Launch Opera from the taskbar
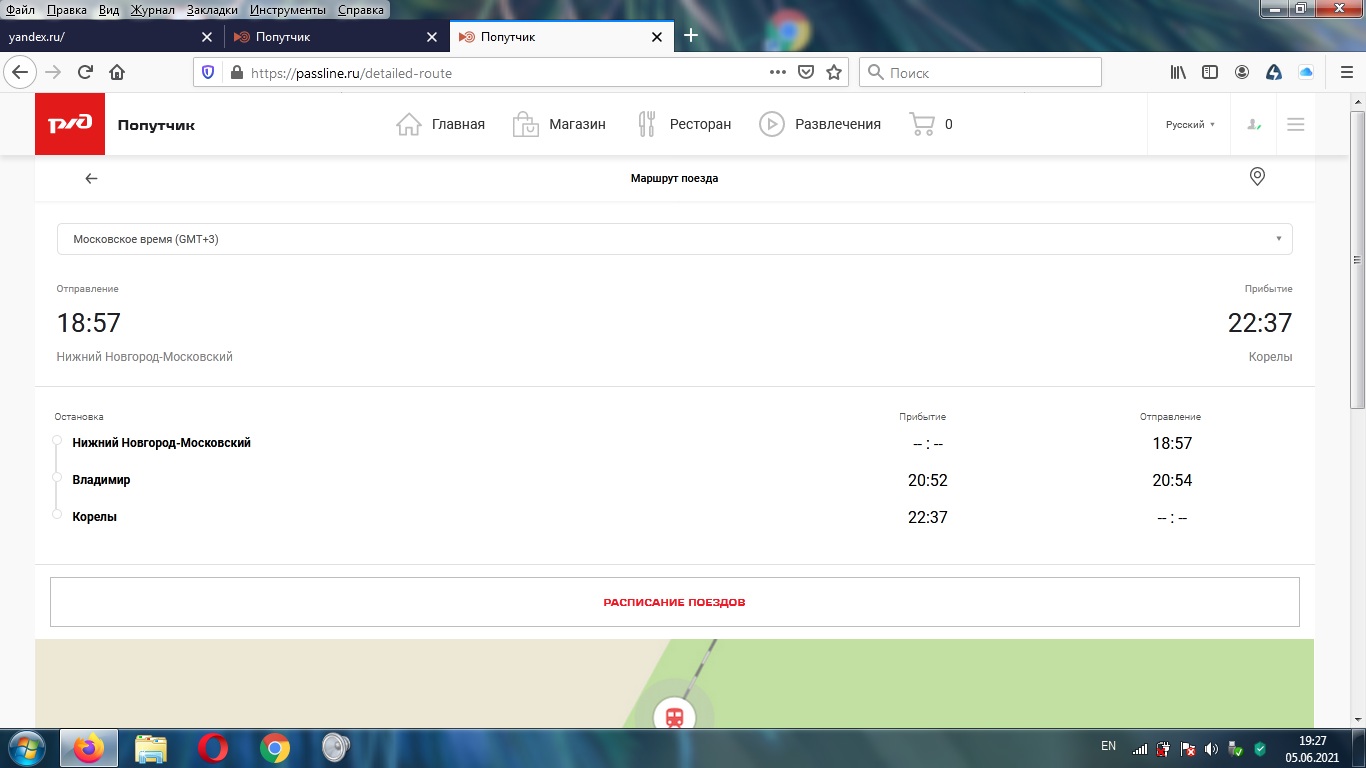Viewport: 1366px width, 768px height. click(x=212, y=747)
